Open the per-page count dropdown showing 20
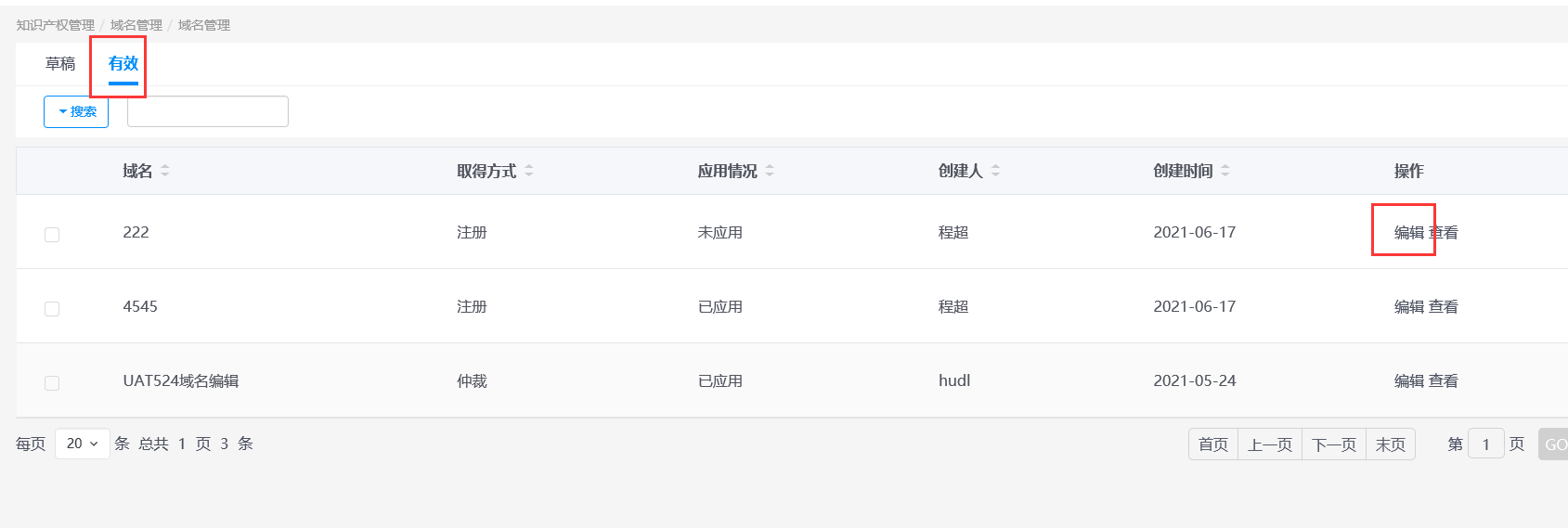The height and width of the screenshot is (528, 1568). [83, 444]
